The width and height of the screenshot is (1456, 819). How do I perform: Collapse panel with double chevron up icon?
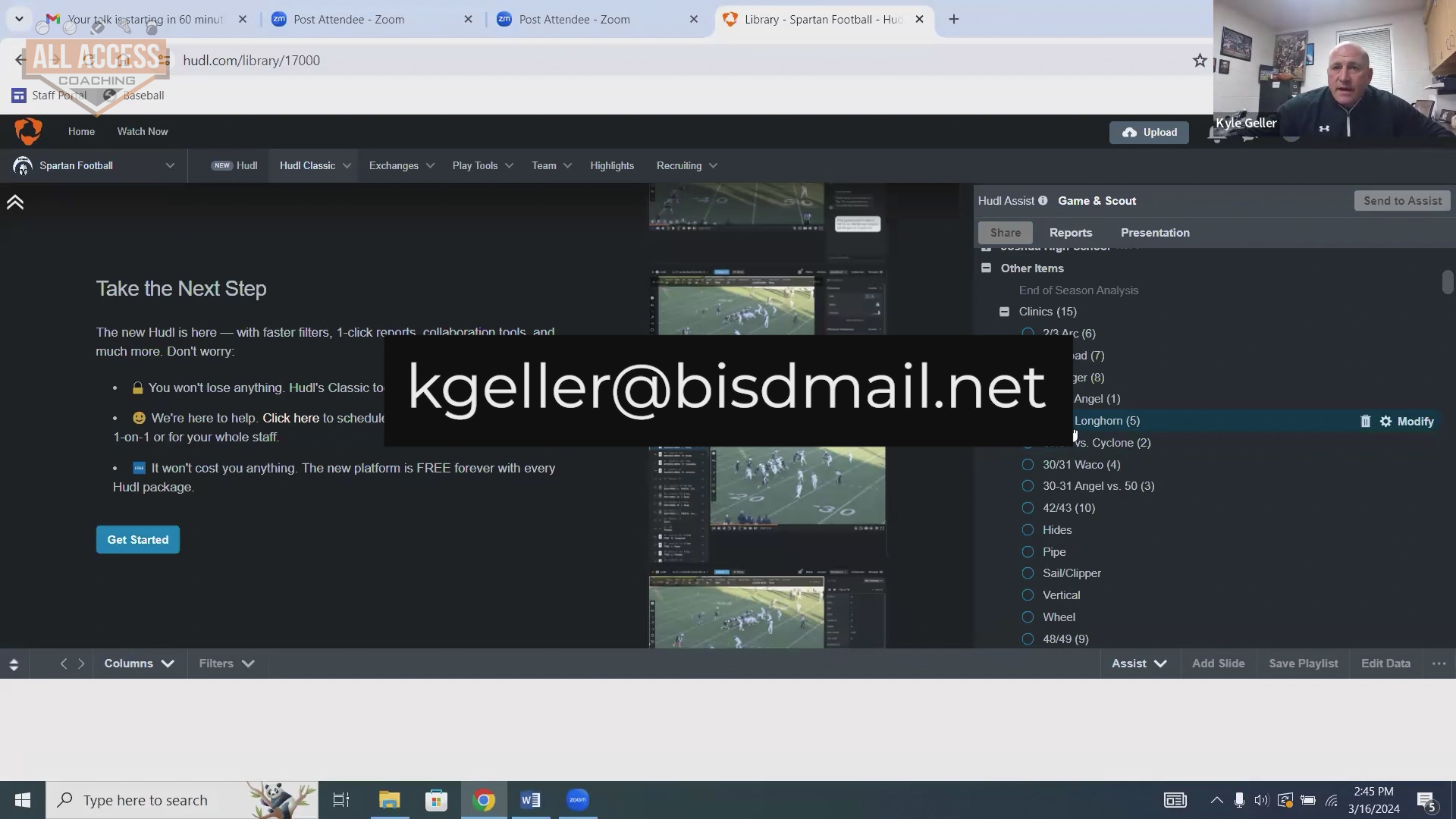(x=15, y=202)
